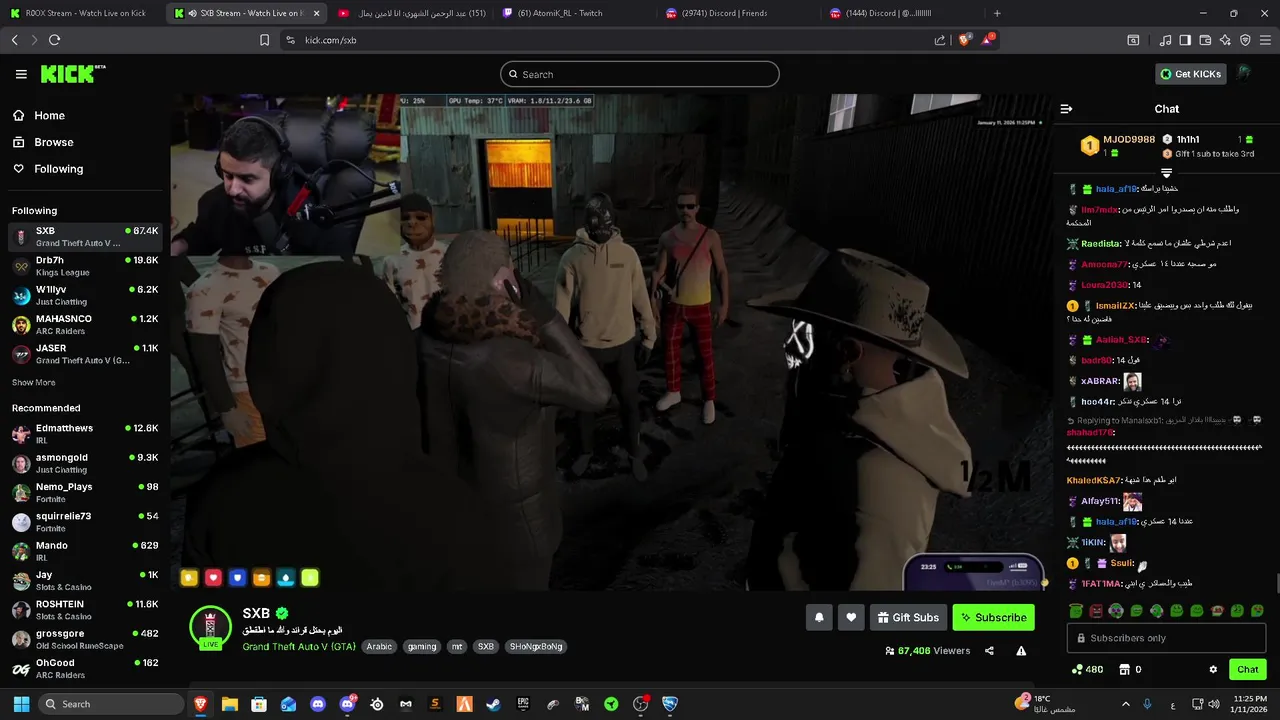Turn on notifications with bell icon
The width and height of the screenshot is (1280, 720).
[819, 618]
